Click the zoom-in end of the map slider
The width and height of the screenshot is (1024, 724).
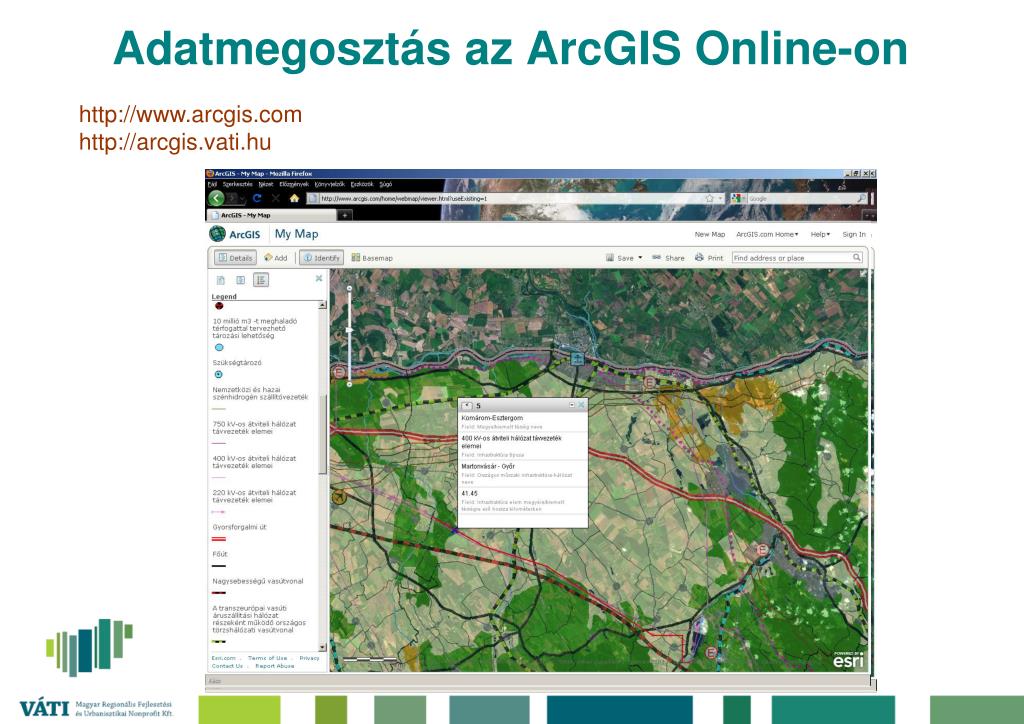(349, 288)
